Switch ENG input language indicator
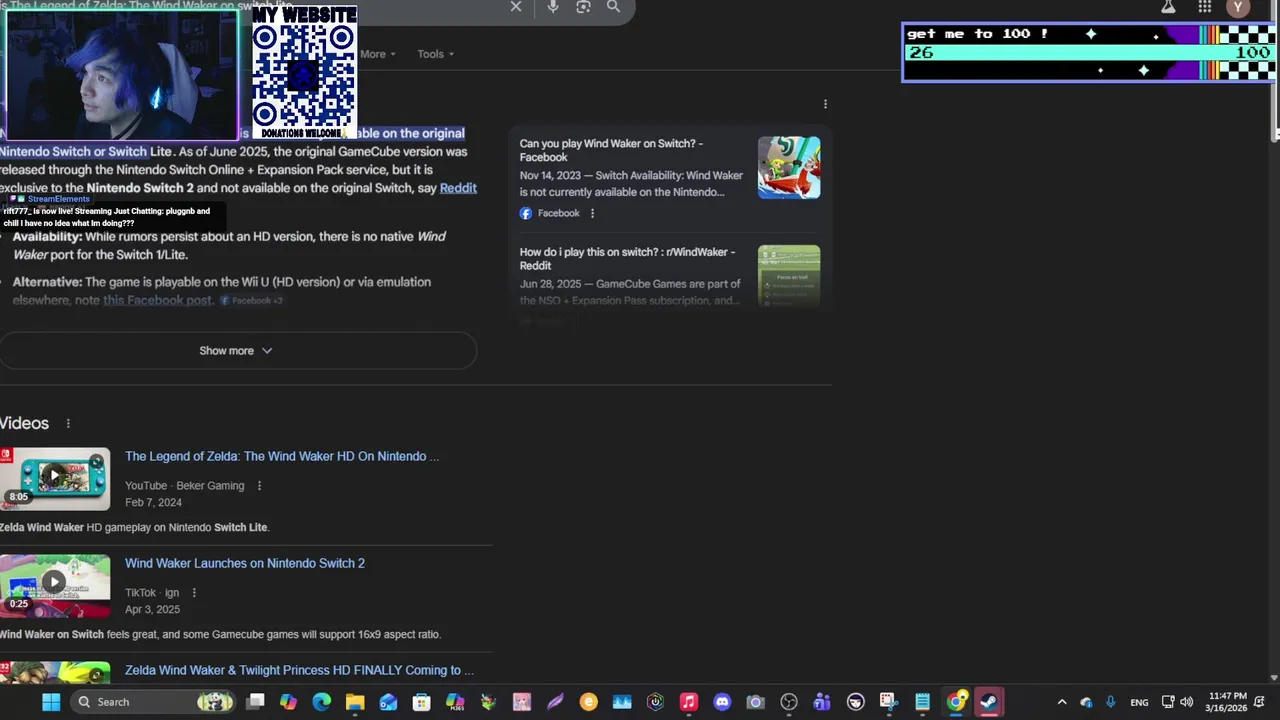The image size is (1280, 720). [x=1139, y=702]
